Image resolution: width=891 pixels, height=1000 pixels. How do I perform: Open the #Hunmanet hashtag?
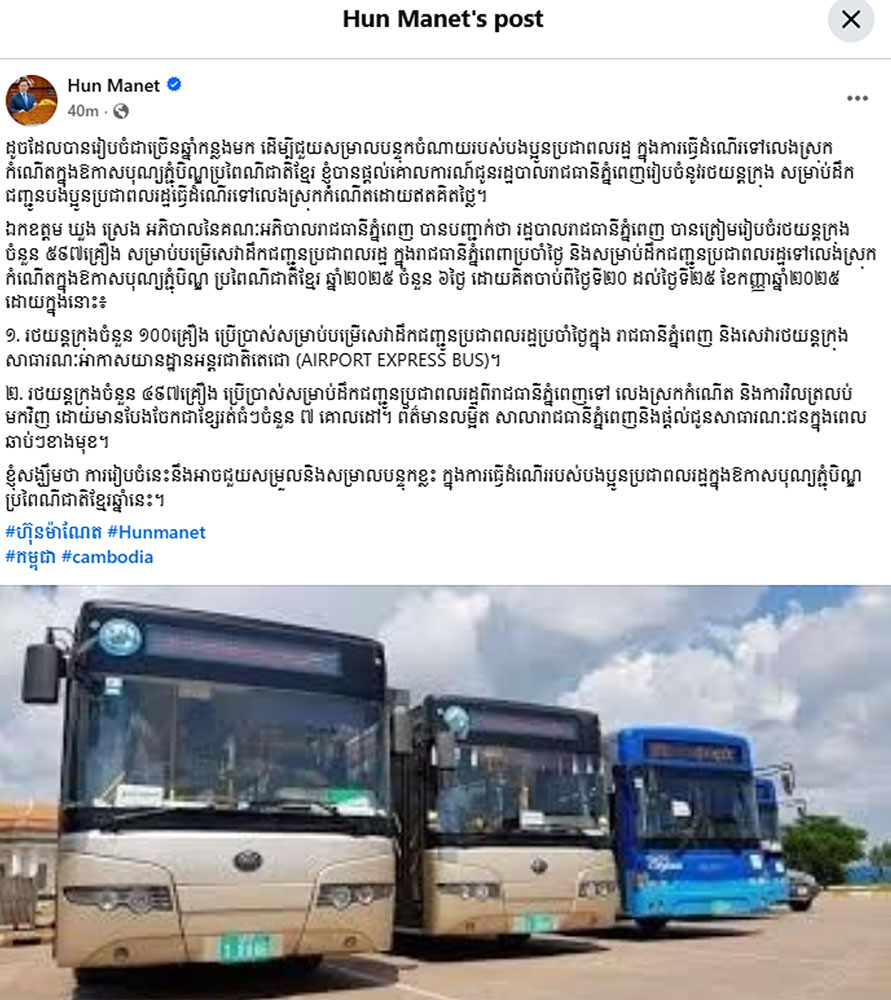[x=156, y=532]
